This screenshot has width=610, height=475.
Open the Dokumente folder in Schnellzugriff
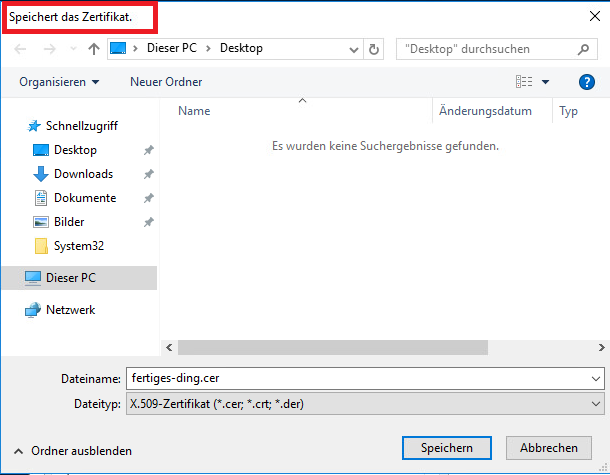pos(84,198)
